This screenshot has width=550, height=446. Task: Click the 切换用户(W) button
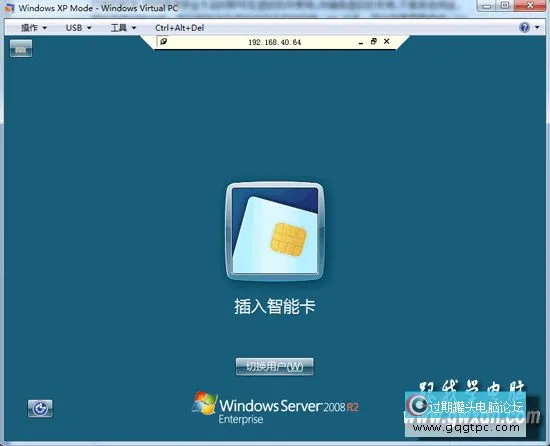point(275,366)
